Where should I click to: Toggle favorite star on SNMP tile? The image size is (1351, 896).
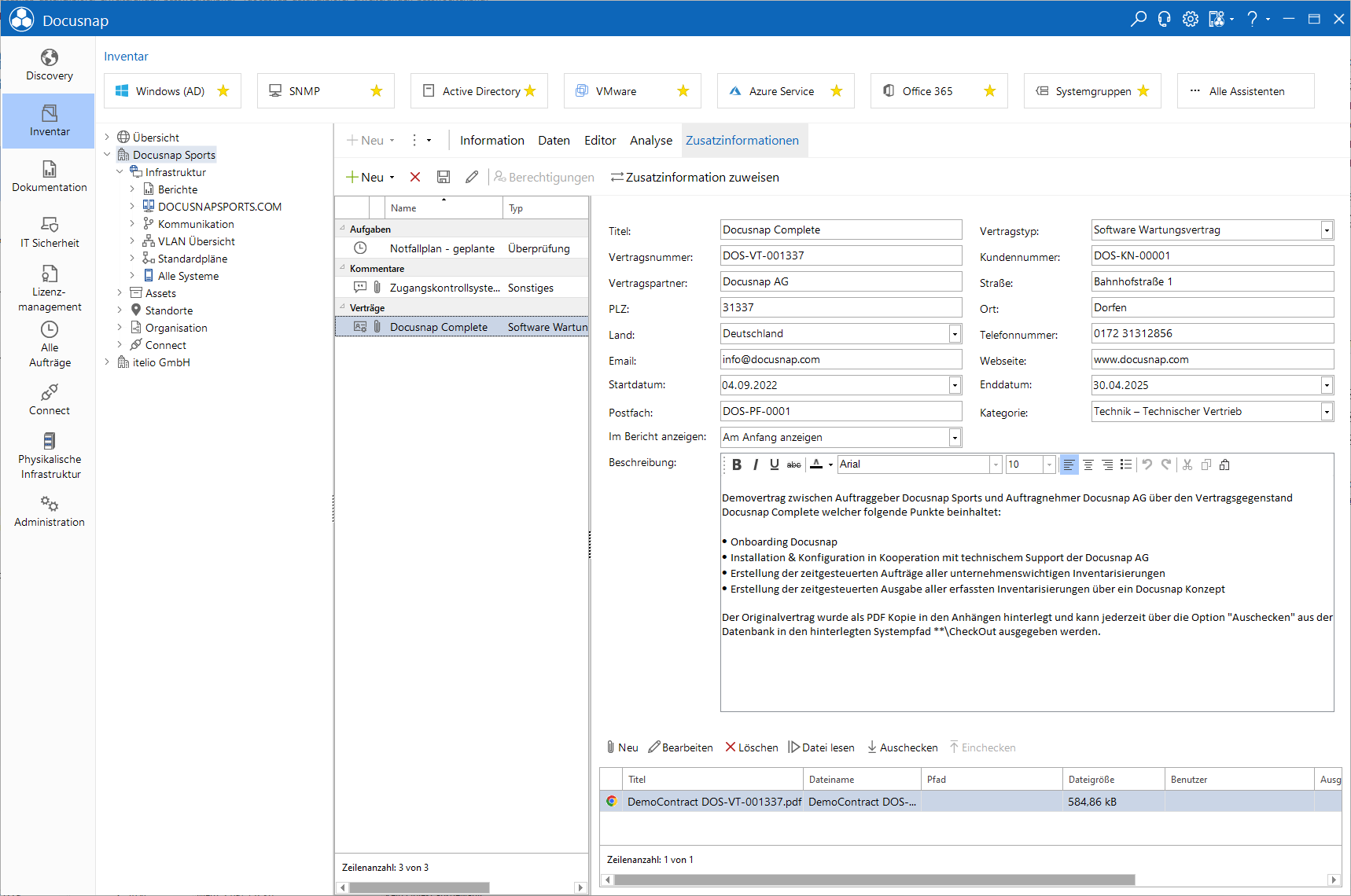[x=377, y=91]
